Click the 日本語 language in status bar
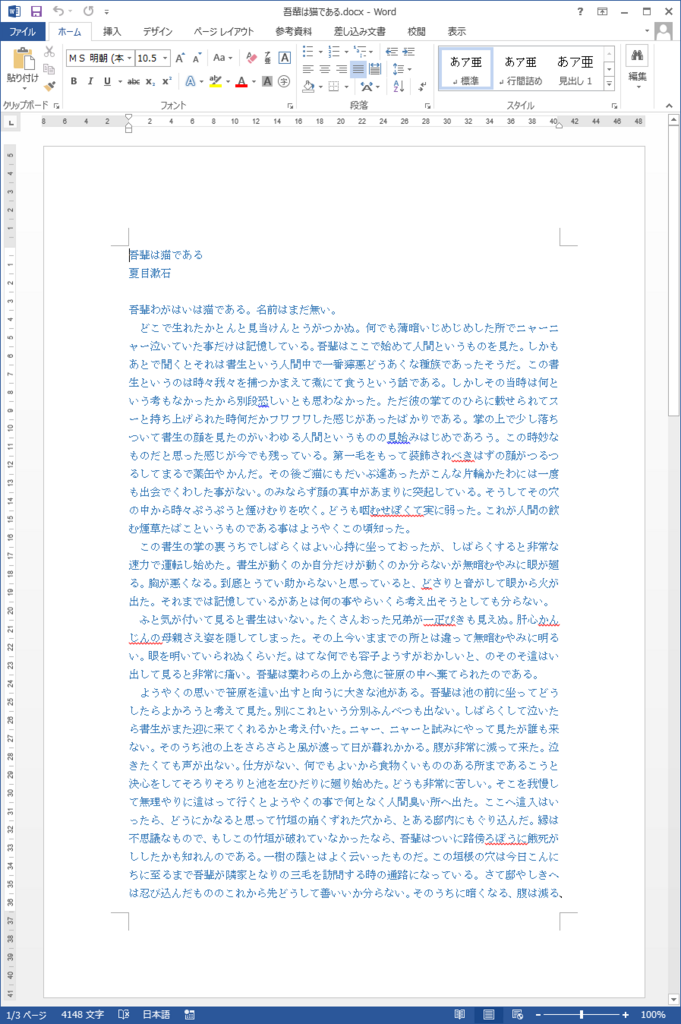 coord(156,1014)
